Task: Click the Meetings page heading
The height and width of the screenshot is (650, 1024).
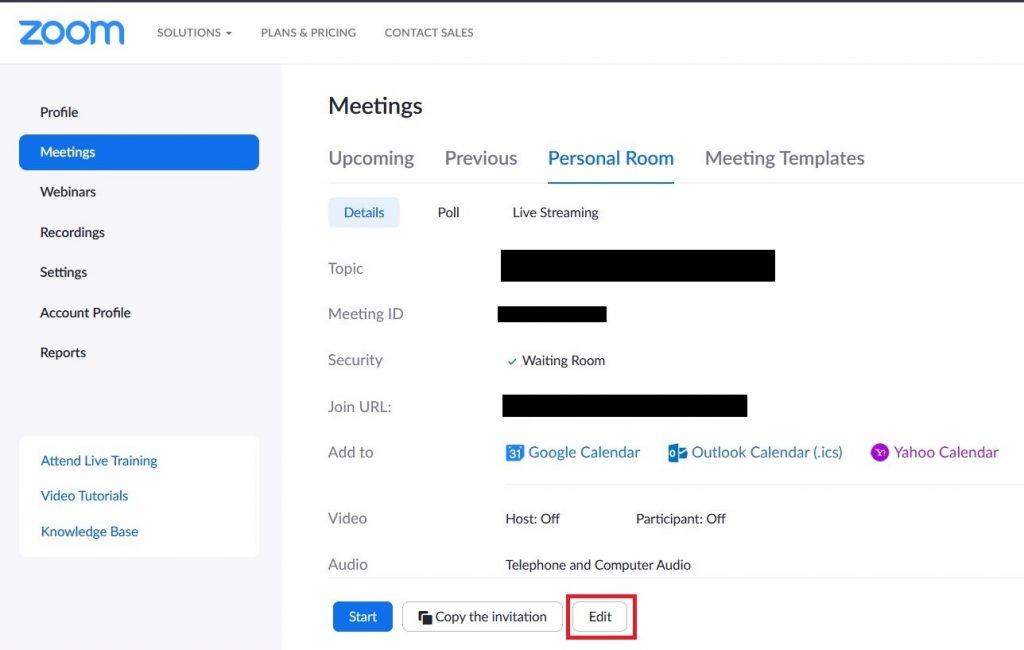Action: 376,106
